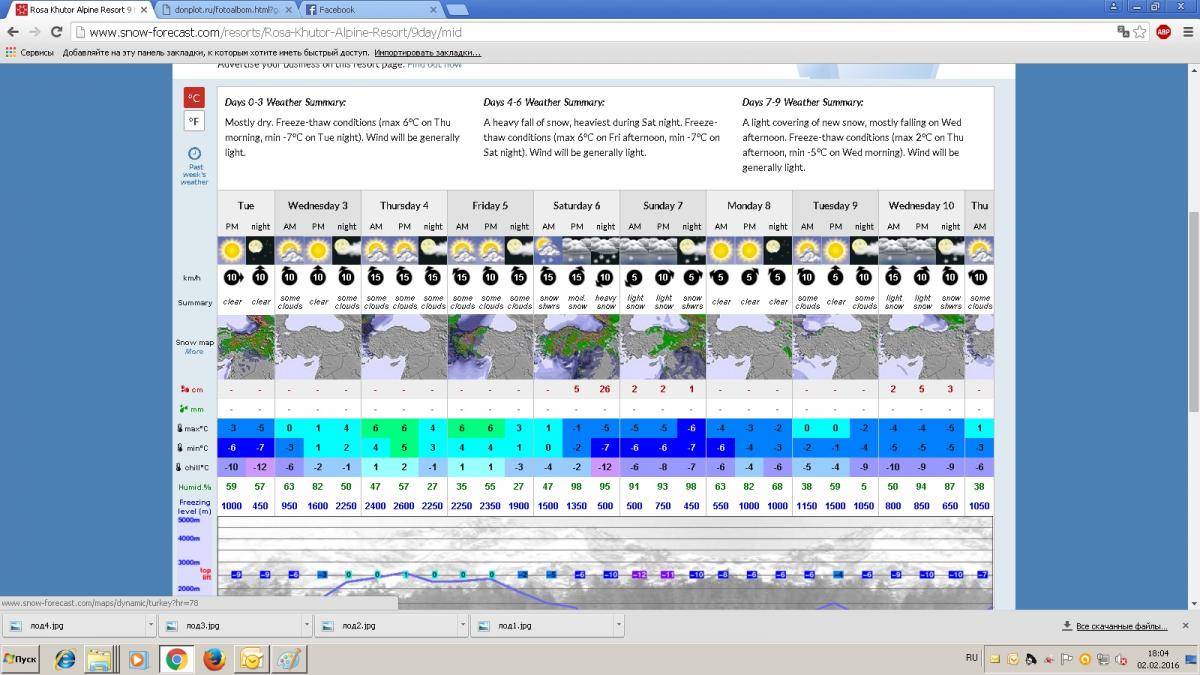Open Paint from the taskbar
Screen dimensions: 1200x675
click(x=289, y=659)
